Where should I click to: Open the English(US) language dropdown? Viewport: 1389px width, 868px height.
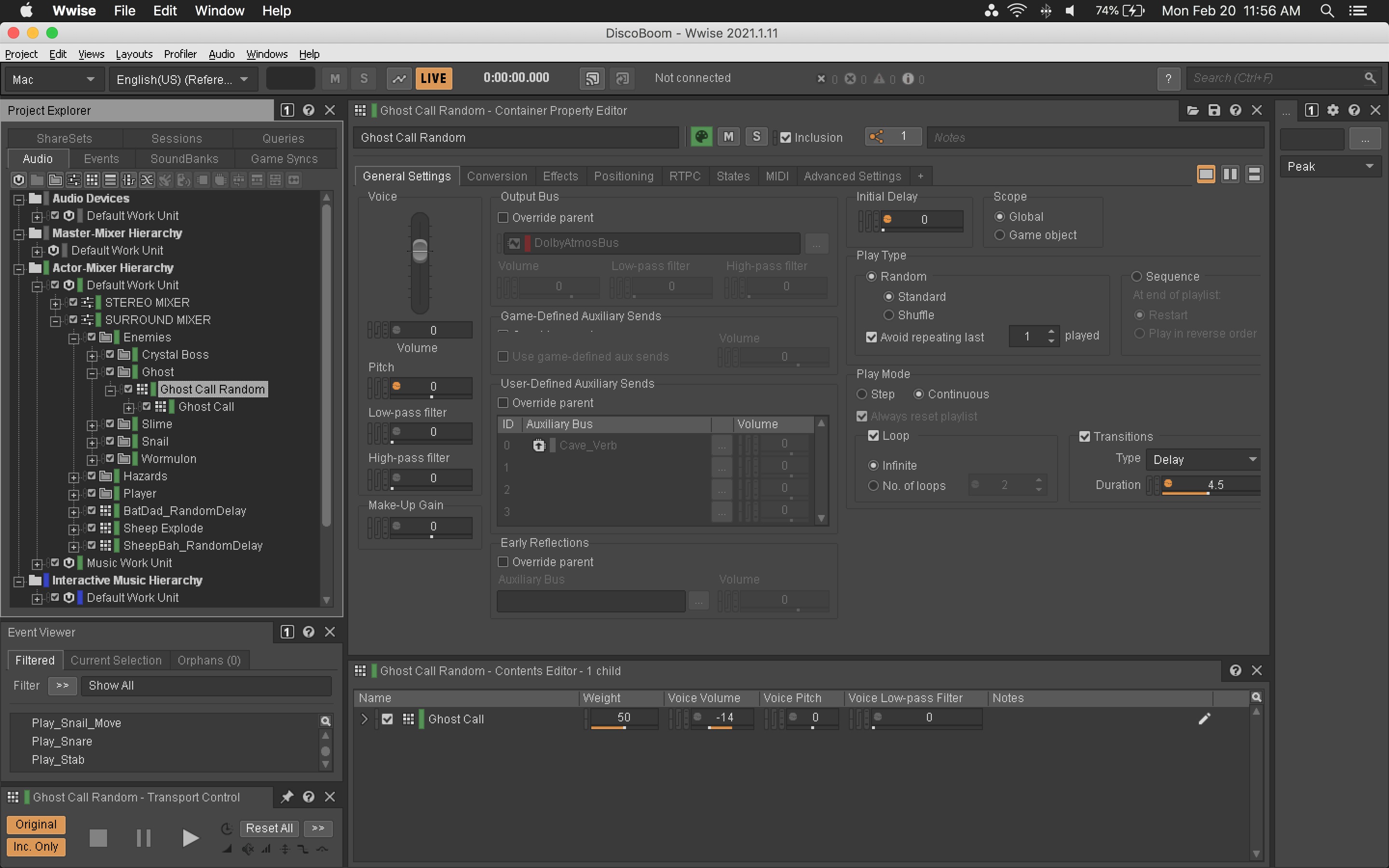(183, 79)
